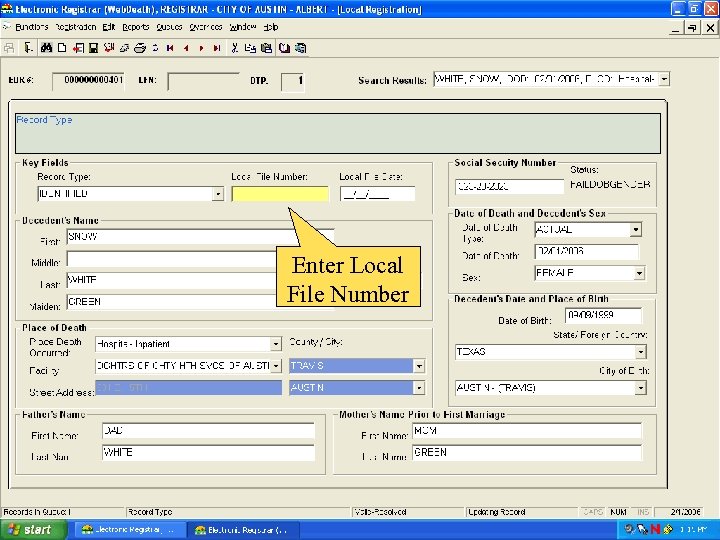Click the binoculars search icon in toolbar

pyautogui.click(x=46, y=47)
